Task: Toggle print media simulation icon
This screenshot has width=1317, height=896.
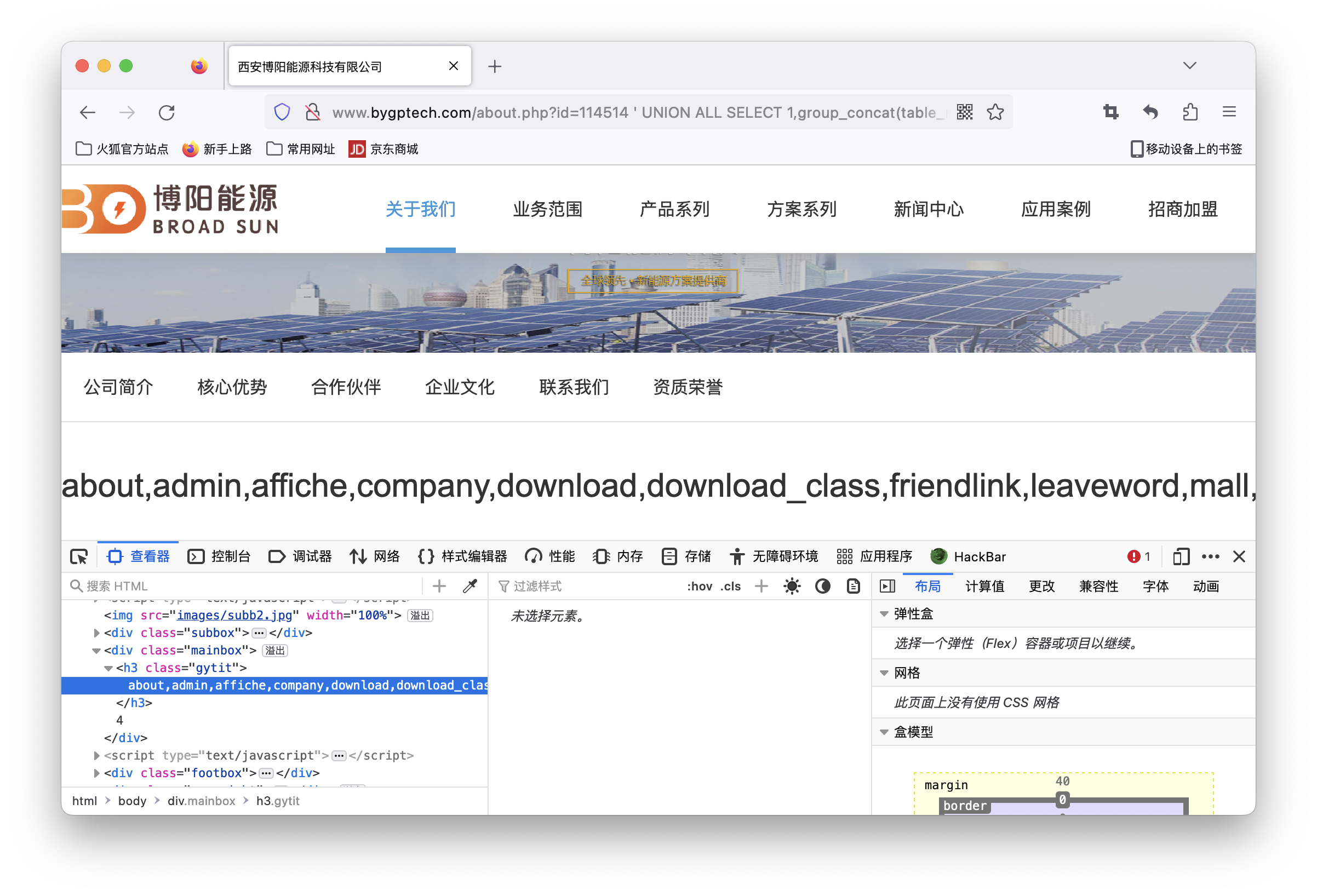Action: click(853, 586)
